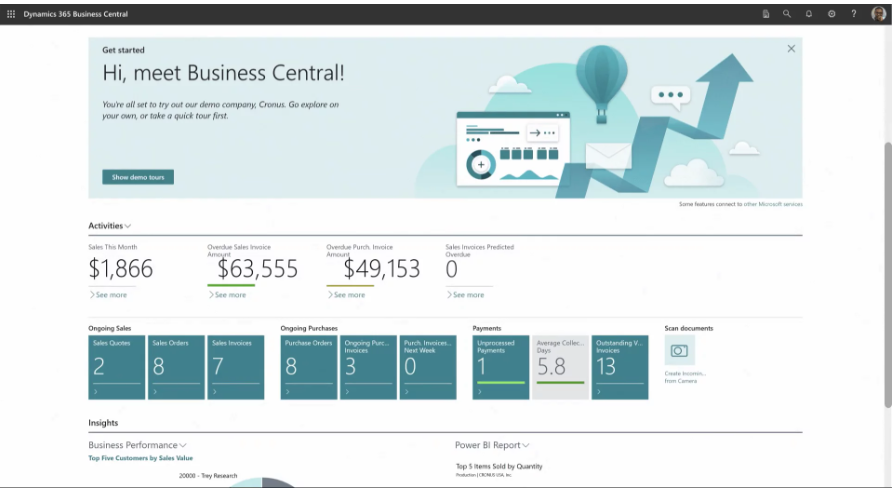
Task: Open the settings gear menu
Action: [x=831, y=14]
